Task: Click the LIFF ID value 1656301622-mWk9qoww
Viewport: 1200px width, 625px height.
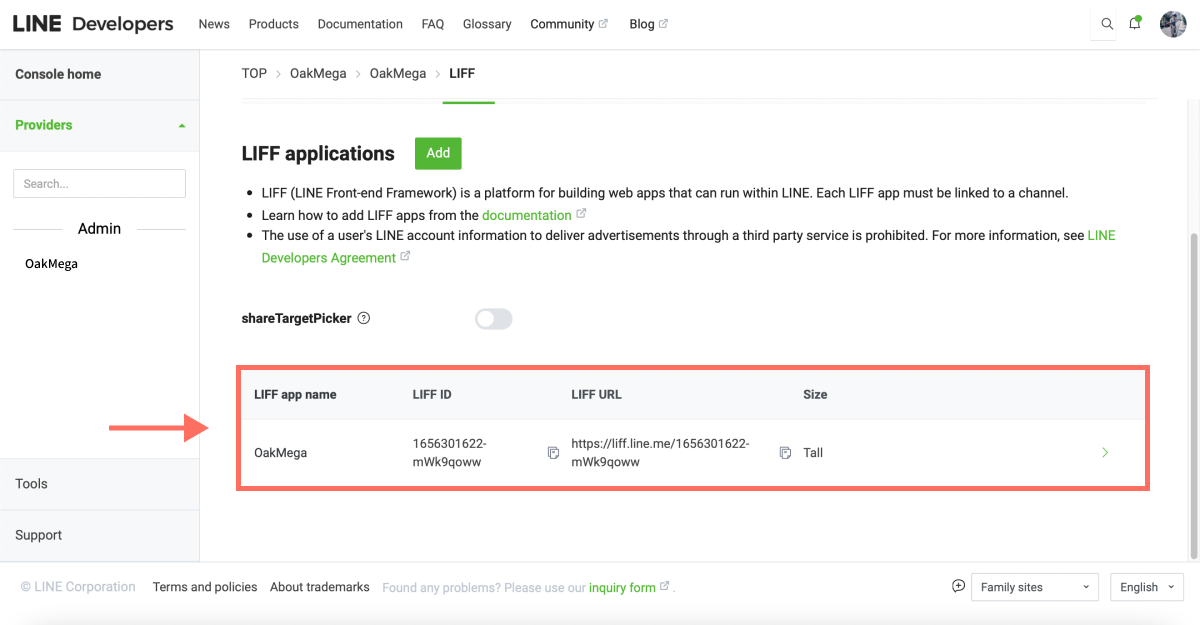Action: 450,453
